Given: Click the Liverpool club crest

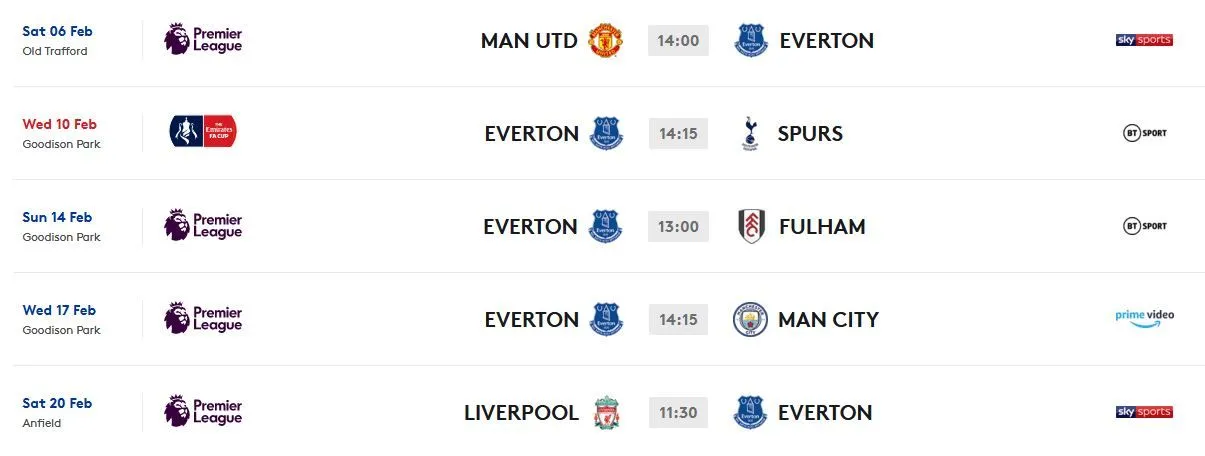Looking at the screenshot, I should click(606, 413).
